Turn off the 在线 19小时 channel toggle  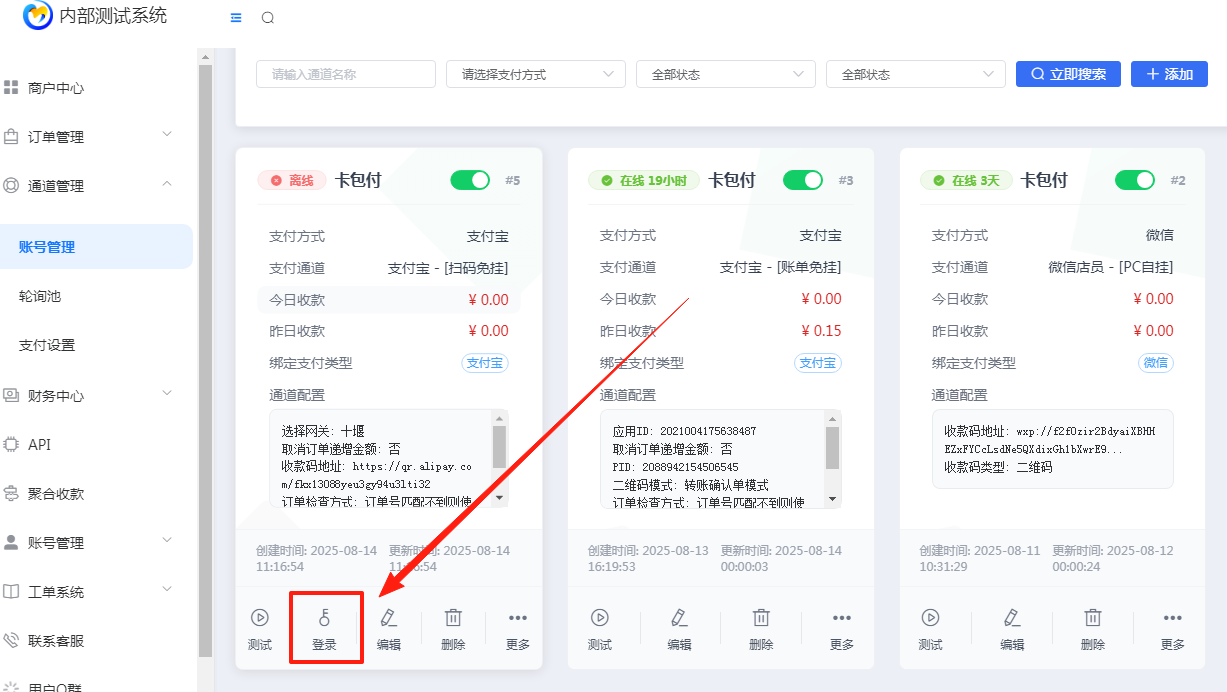pyautogui.click(x=802, y=181)
